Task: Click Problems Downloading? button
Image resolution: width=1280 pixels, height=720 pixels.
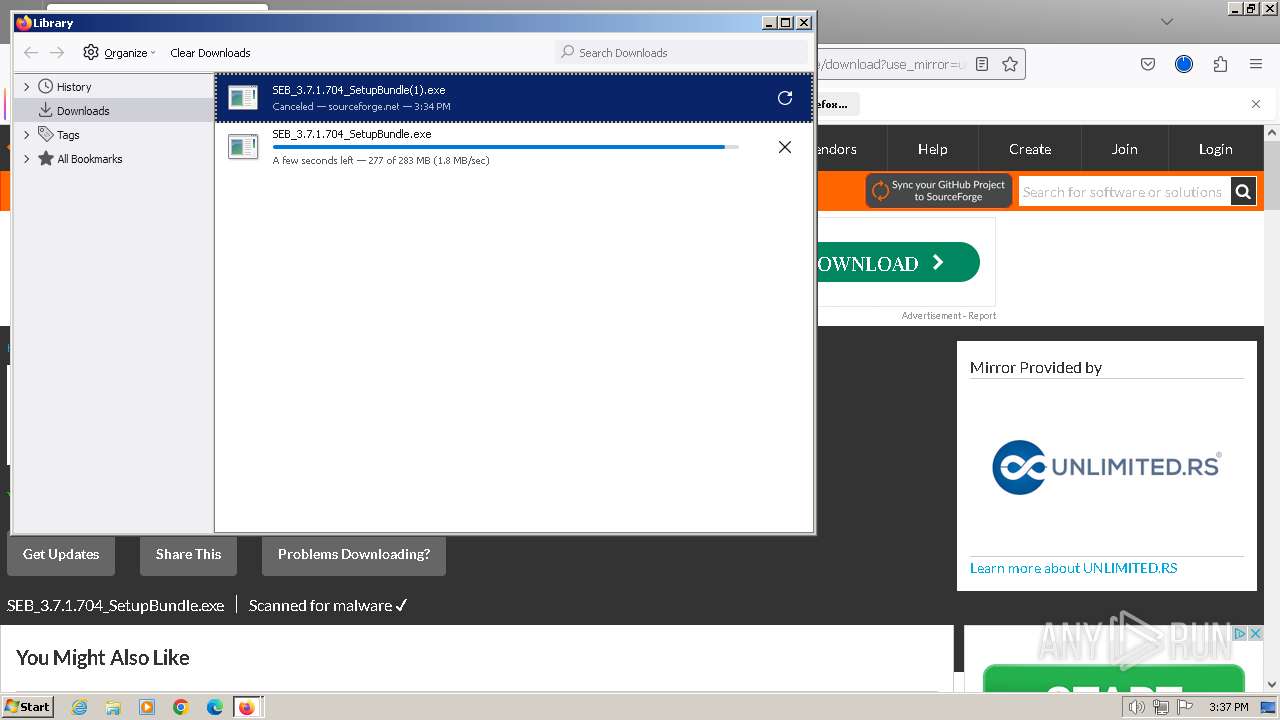Action: tap(354, 555)
